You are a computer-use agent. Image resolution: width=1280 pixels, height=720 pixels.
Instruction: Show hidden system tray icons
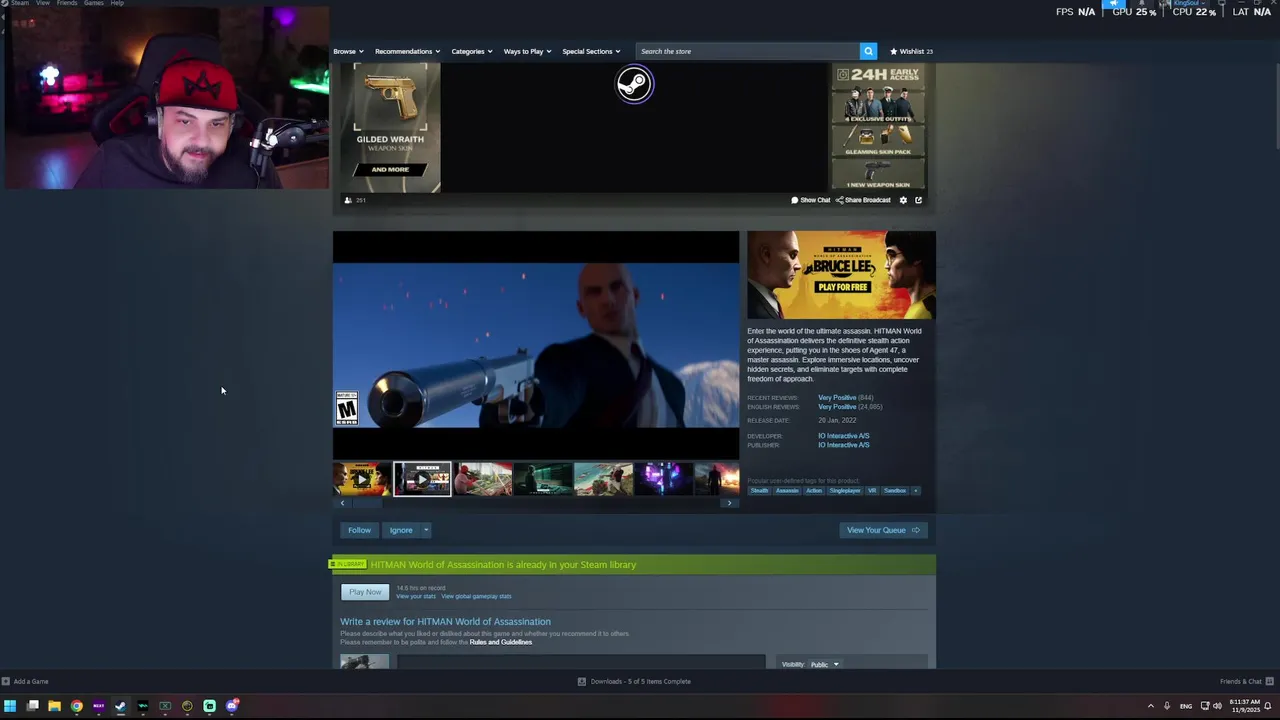tap(1150, 706)
